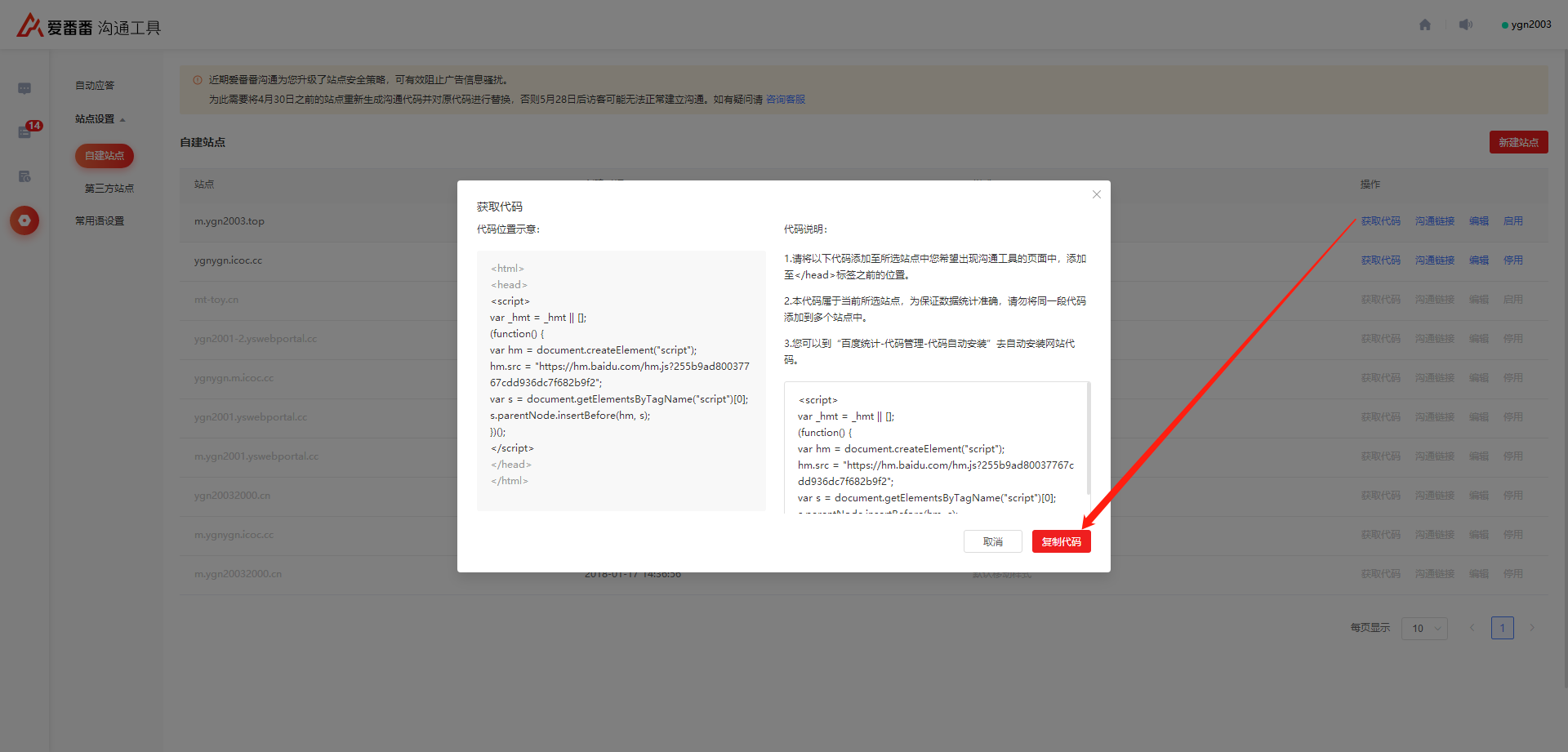Viewport: 1568px width, 752px height.
Task: Open the third sidebar document icon
Action: (x=24, y=176)
